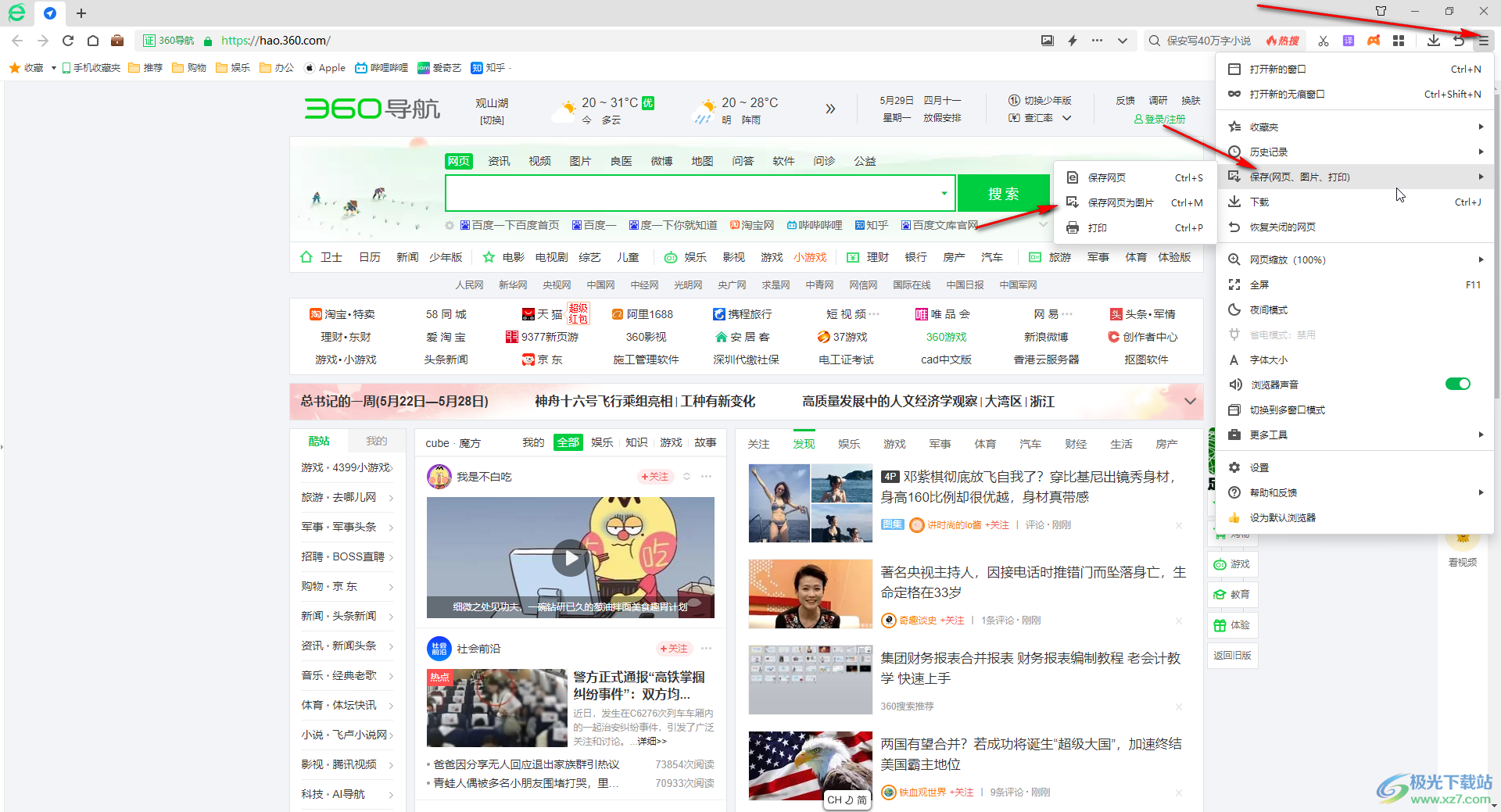Click the 返回旧版 button
Screen dimensions: 1501x812
[1233, 656]
